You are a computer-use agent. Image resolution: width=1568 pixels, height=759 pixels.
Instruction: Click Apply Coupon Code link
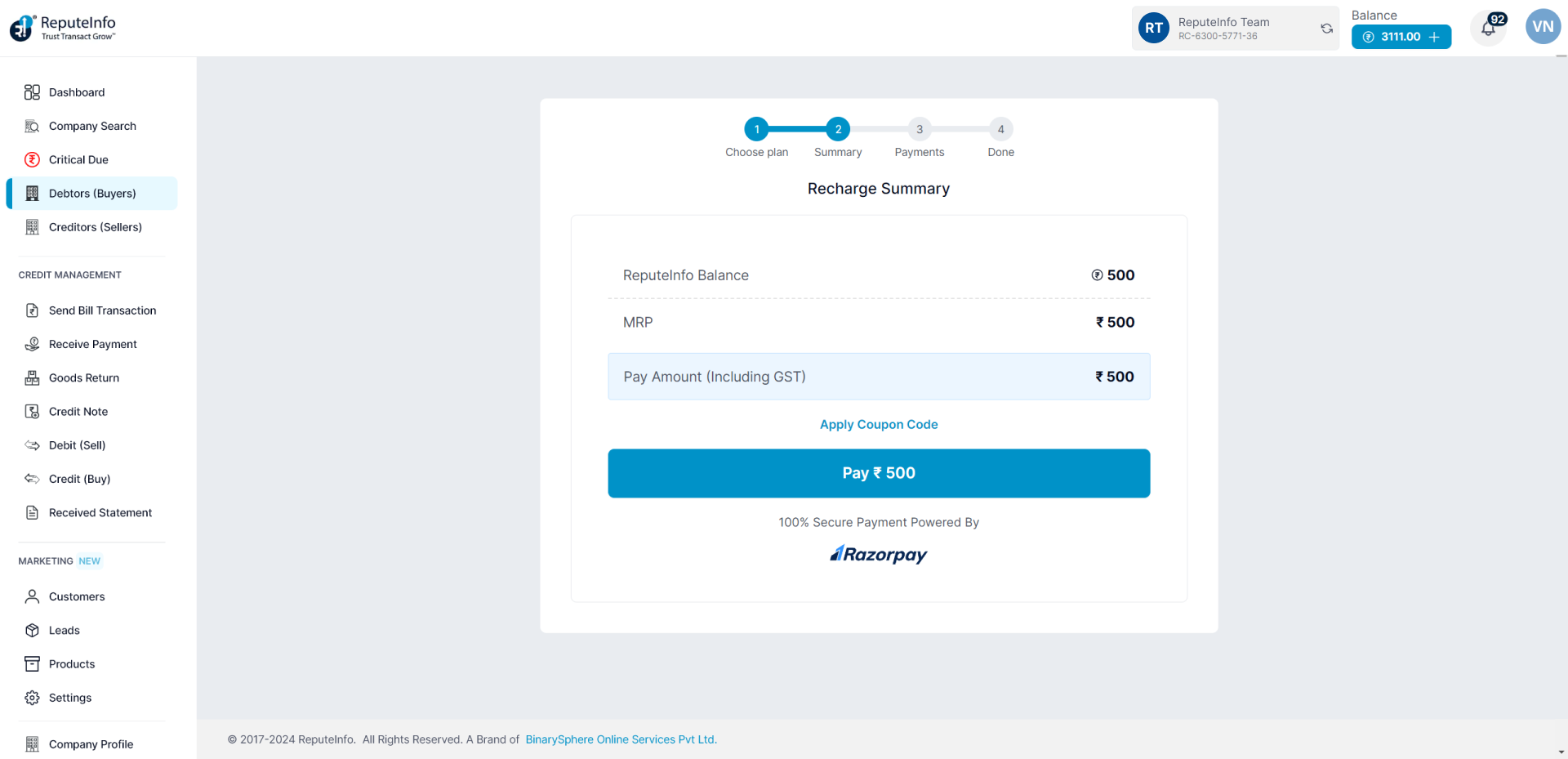[x=879, y=425]
